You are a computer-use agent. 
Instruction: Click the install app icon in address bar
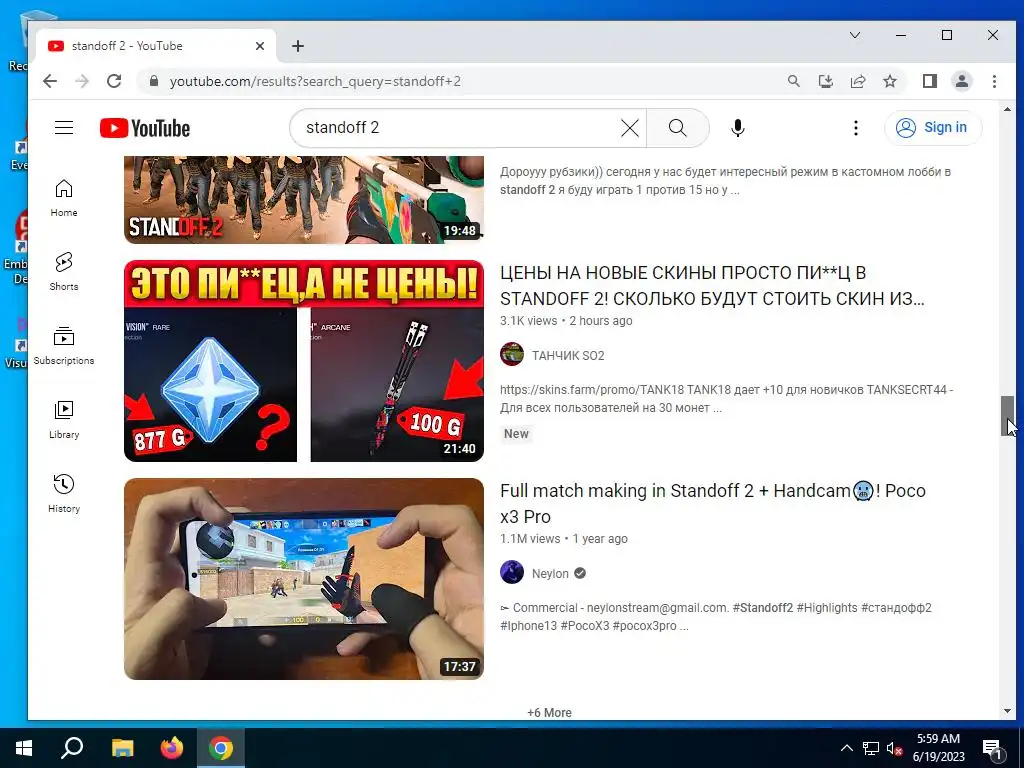click(825, 81)
